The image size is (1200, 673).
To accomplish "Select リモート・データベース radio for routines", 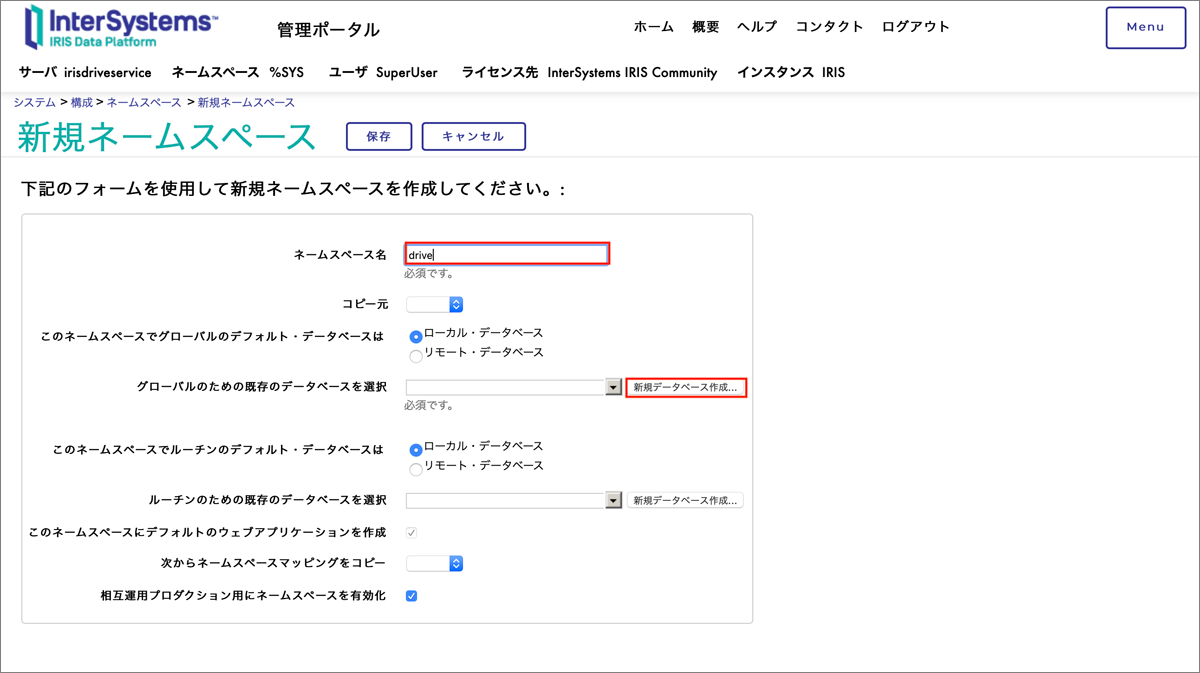I will coord(416,469).
